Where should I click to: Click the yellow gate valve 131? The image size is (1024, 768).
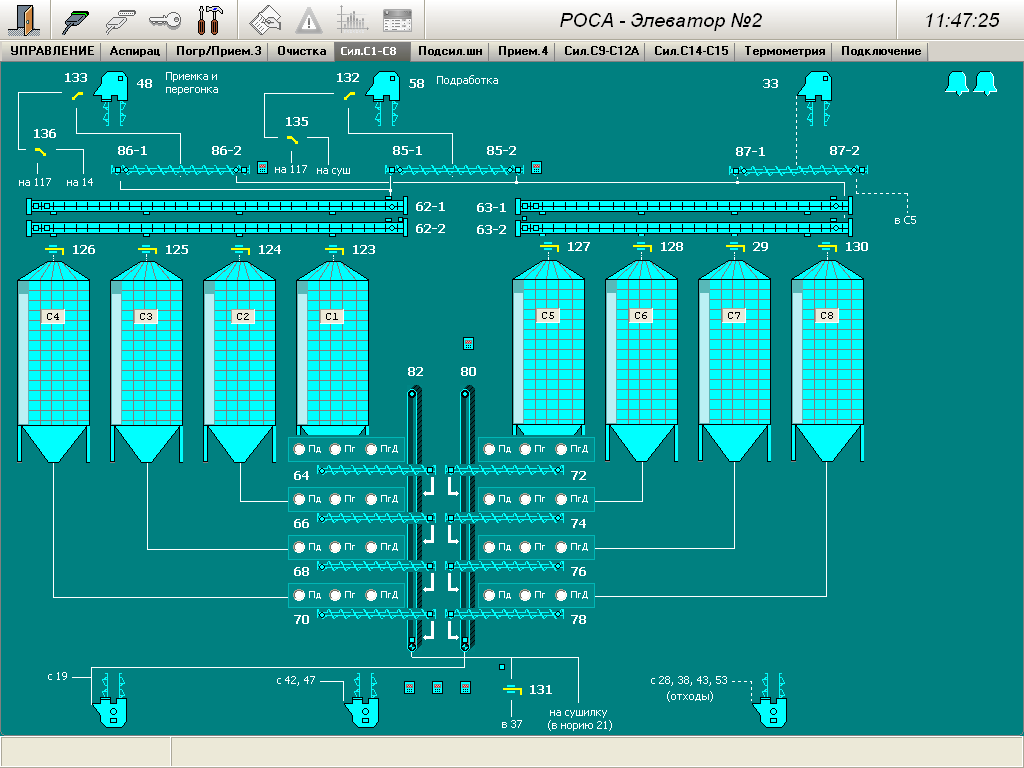(511, 690)
